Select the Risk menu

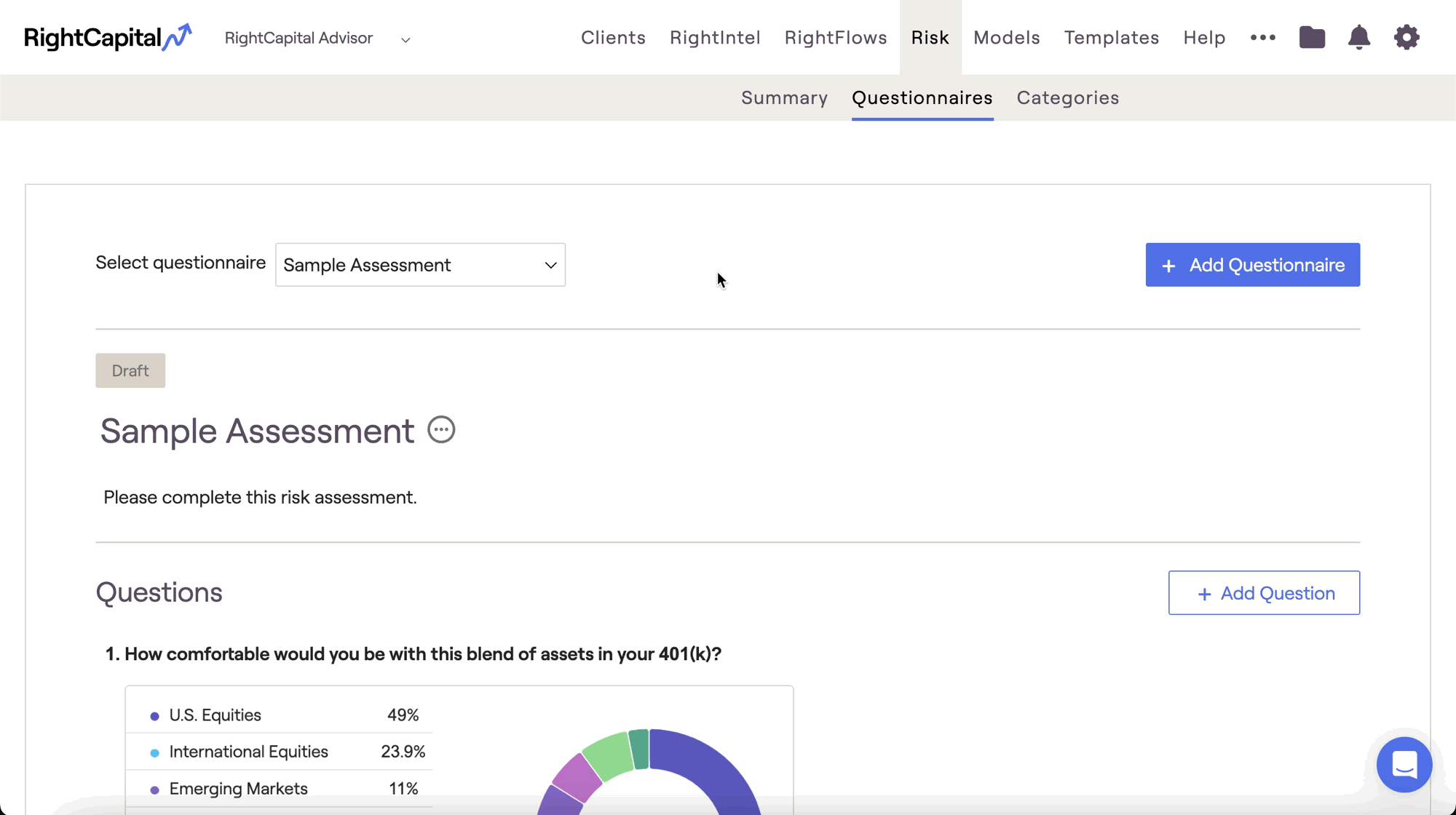[930, 37]
